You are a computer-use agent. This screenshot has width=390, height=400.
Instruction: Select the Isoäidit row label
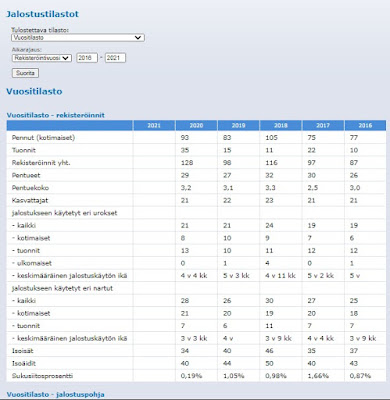[24, 363]
